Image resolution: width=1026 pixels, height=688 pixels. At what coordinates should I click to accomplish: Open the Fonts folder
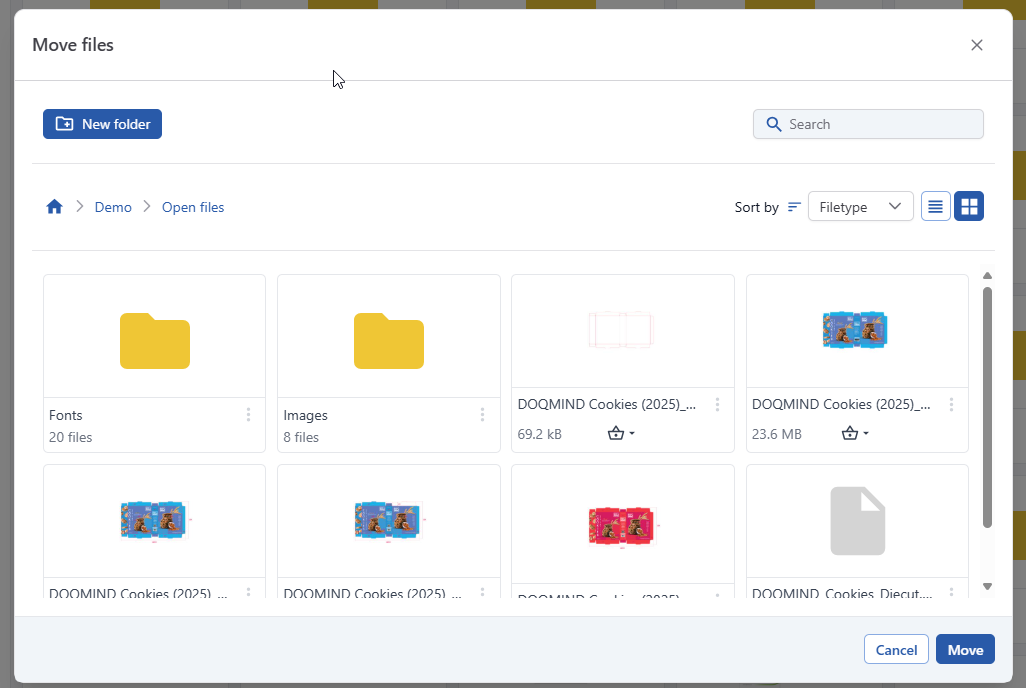pos(155,341)
